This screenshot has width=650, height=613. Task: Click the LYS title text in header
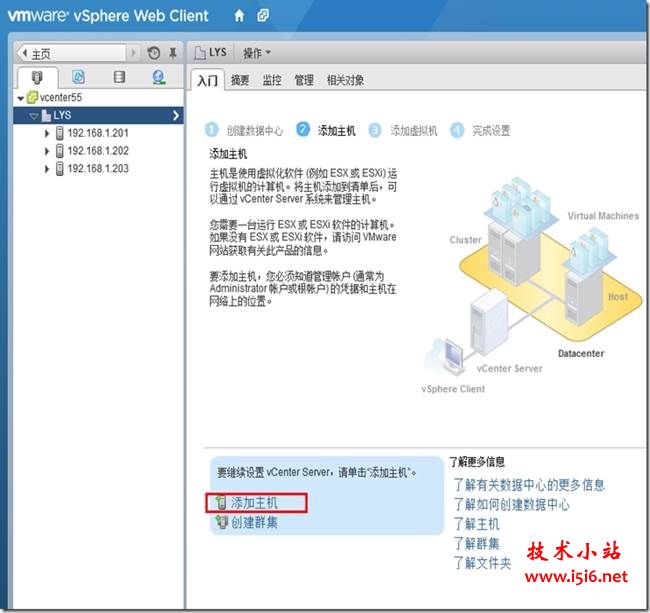point(218,52)
